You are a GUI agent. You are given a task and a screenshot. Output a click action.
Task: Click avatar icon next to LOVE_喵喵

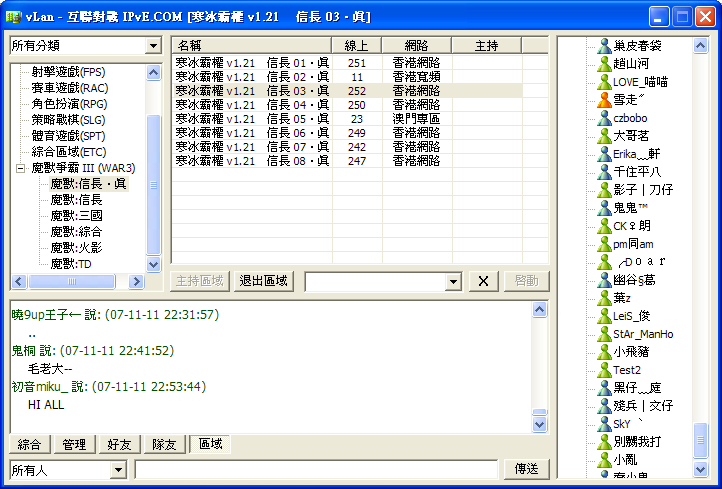[604, 82]
